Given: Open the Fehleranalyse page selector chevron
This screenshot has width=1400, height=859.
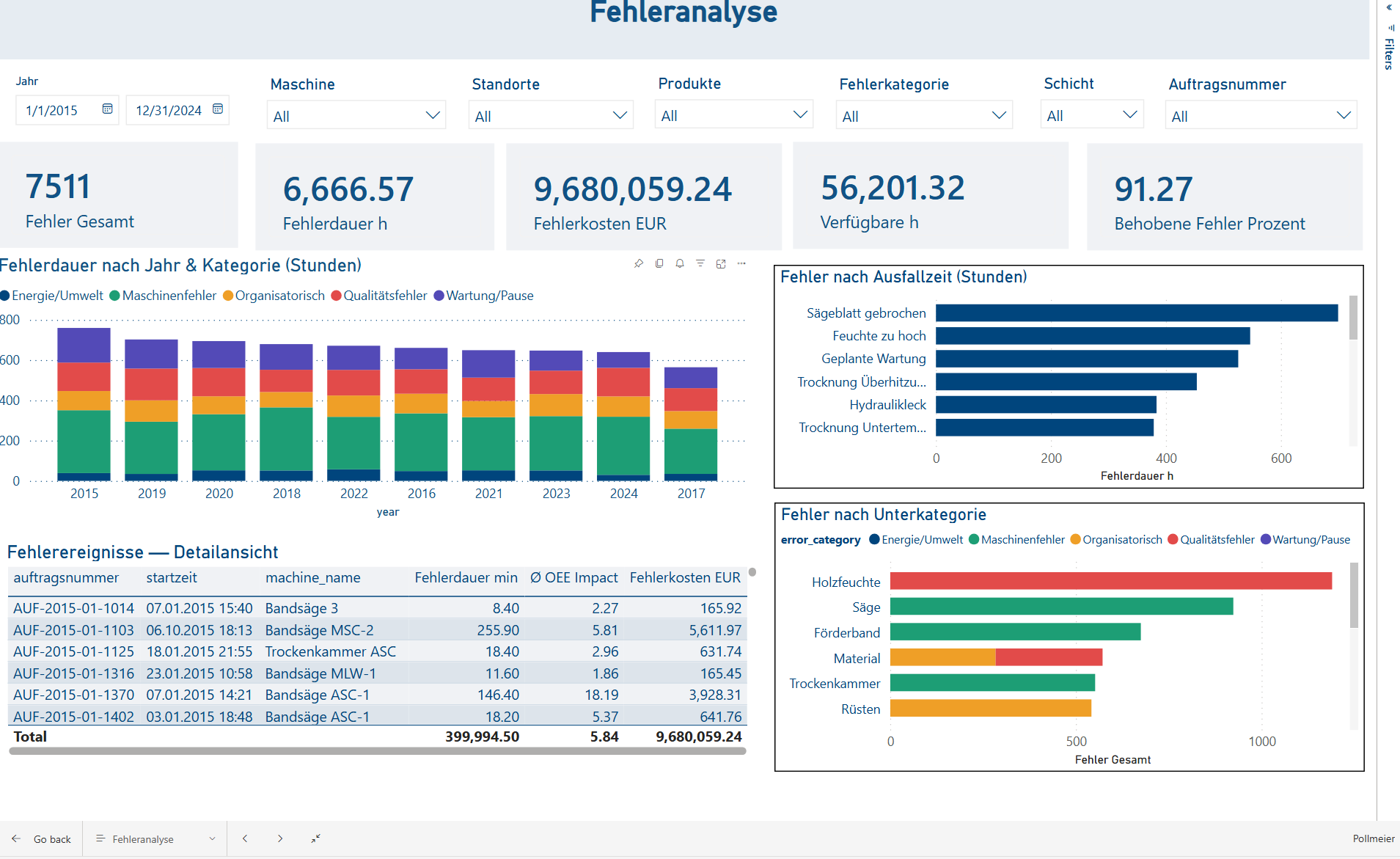Looking at the screenshot, I should coord(211,838).
